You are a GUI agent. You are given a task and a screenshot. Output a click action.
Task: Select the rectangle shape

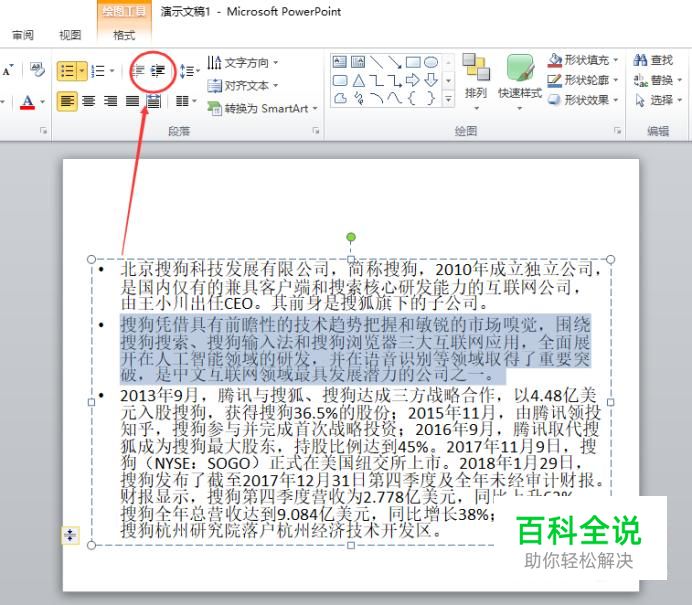coord(413,62)
